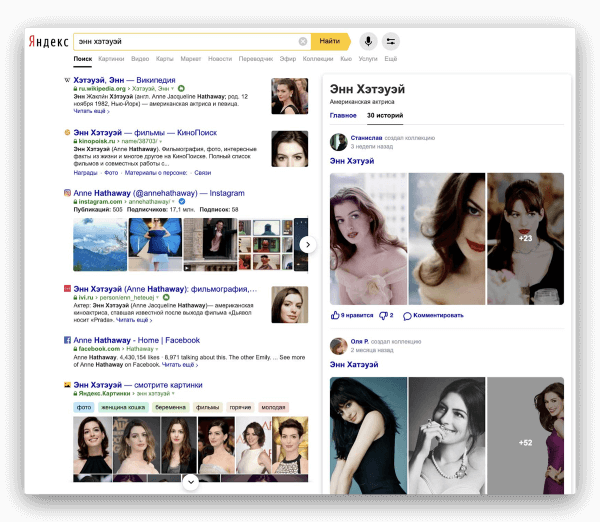Click Станислав's user avatar
Viewport: 600px width, 522px height.
[338, 142]
